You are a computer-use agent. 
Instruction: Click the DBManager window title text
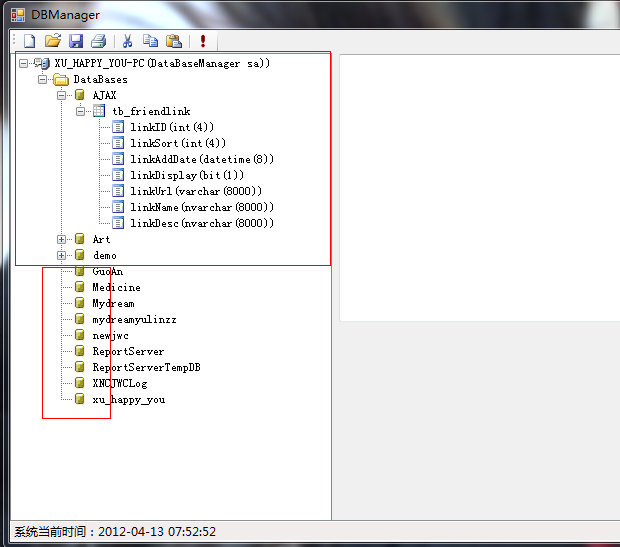click(x=66, y=15)
